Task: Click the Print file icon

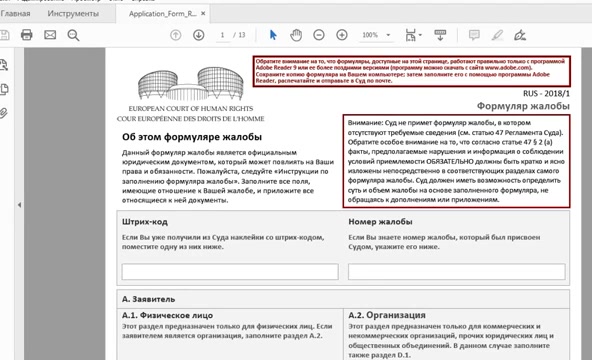Action: click(26, 35)
